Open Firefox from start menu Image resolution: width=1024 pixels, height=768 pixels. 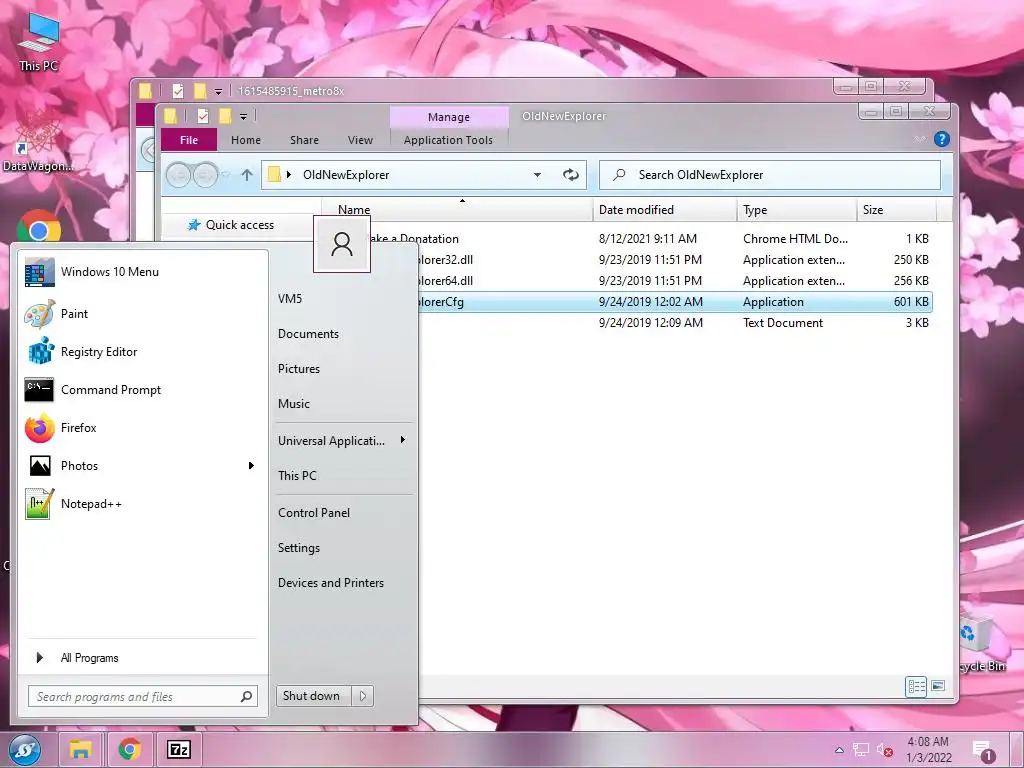pyautogui.click(x=143, y=428)
